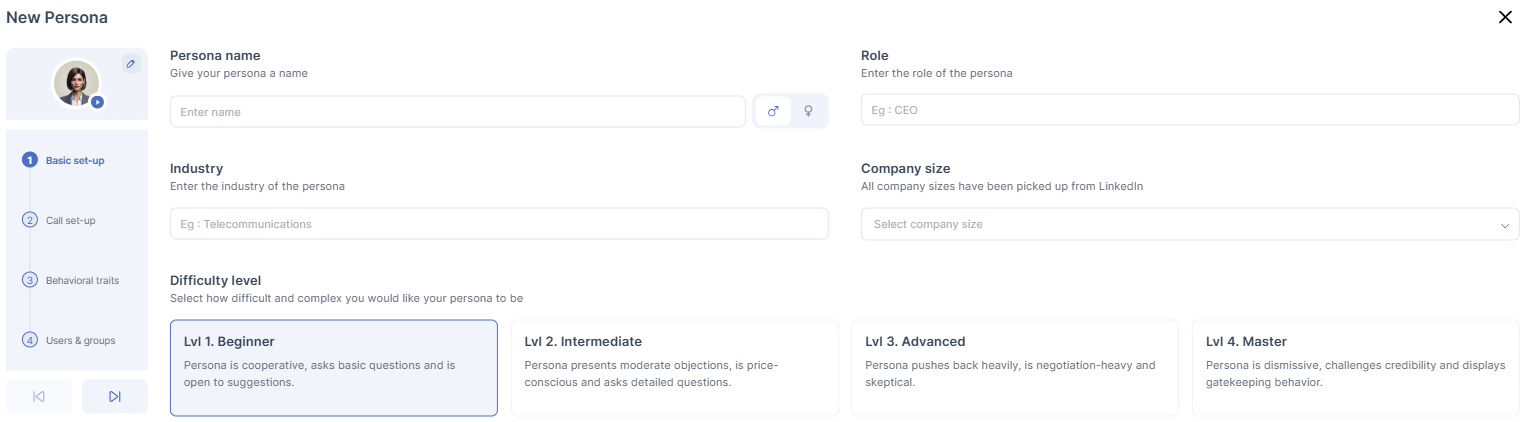
Task: Click the edit avatar pencil icon
Action: 130,64
